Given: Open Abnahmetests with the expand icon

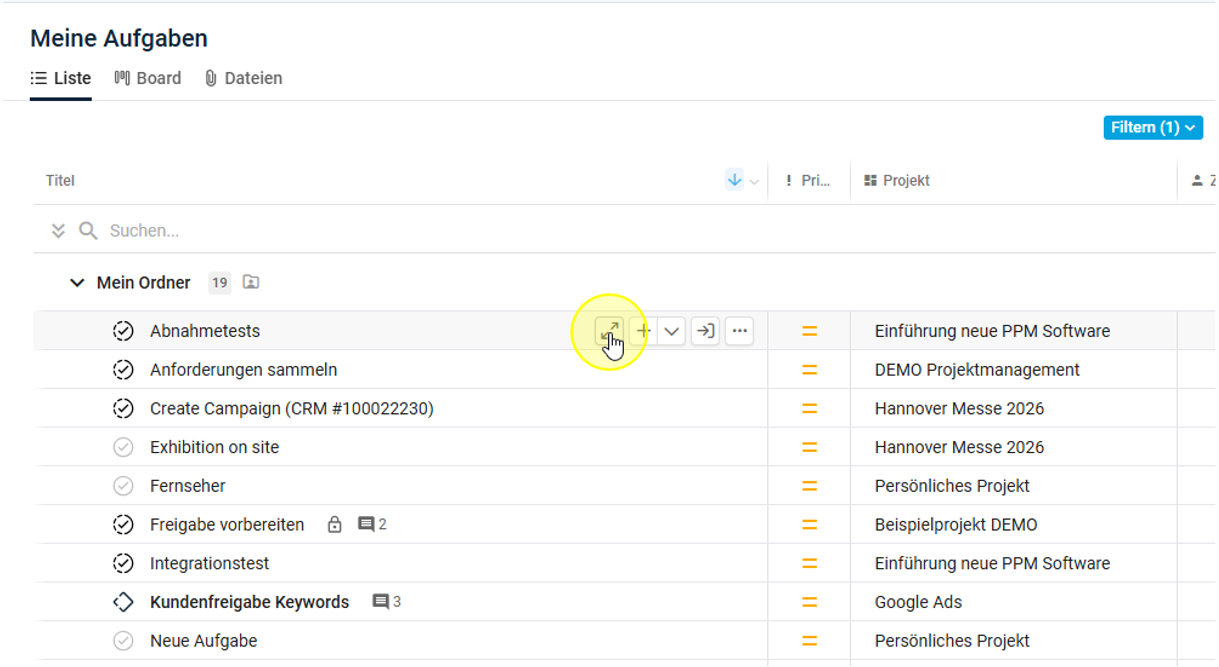Looking at the screenshot, I should [608, 331].
